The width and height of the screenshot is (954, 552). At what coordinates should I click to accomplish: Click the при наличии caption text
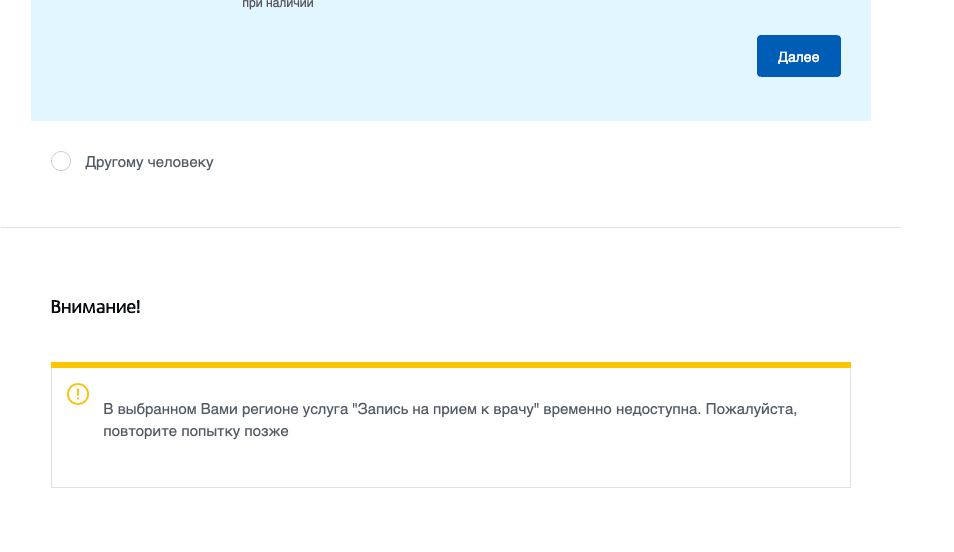pyautogui.click(x=278, y=4)
